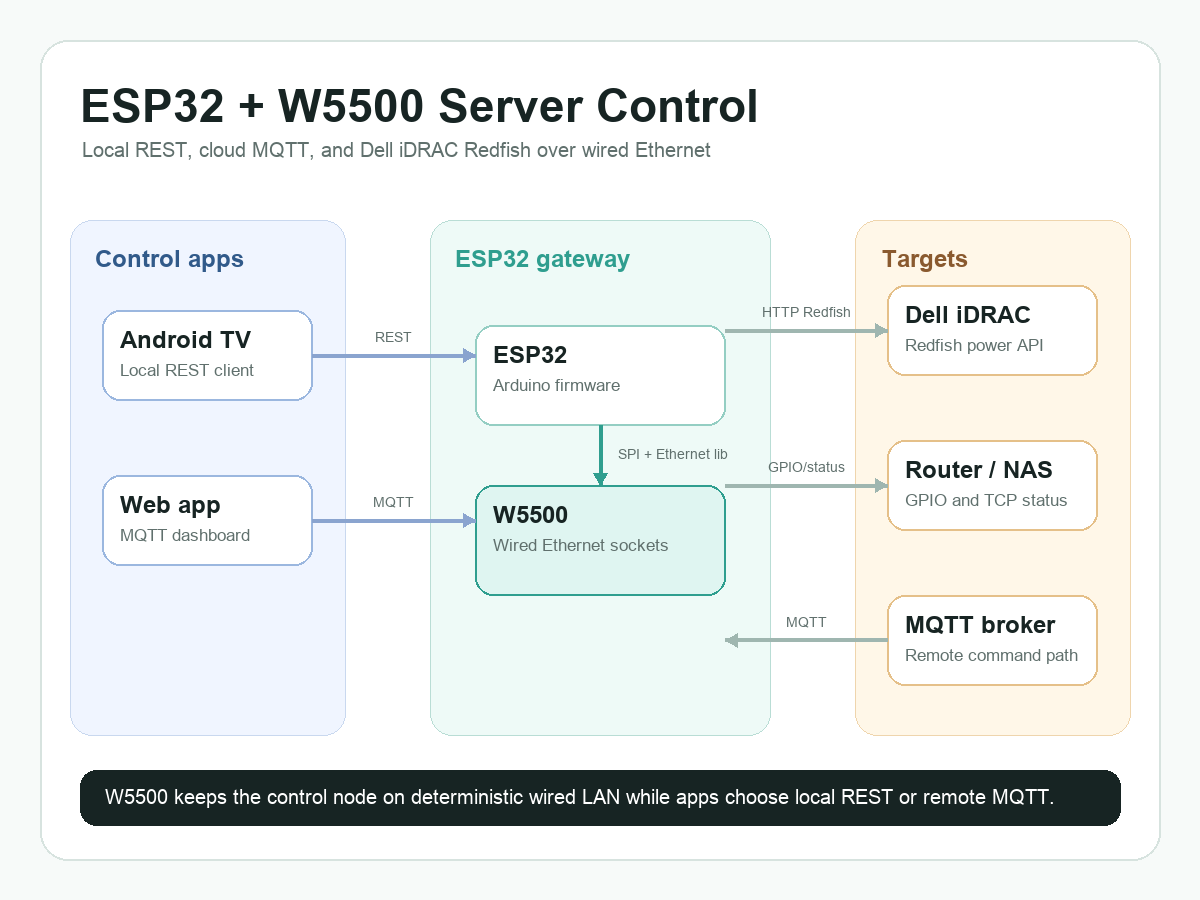Screen dimensions: 1200x900
Task: Select the W5500 wired Ethernet box
Action: [x=600, y=540]
